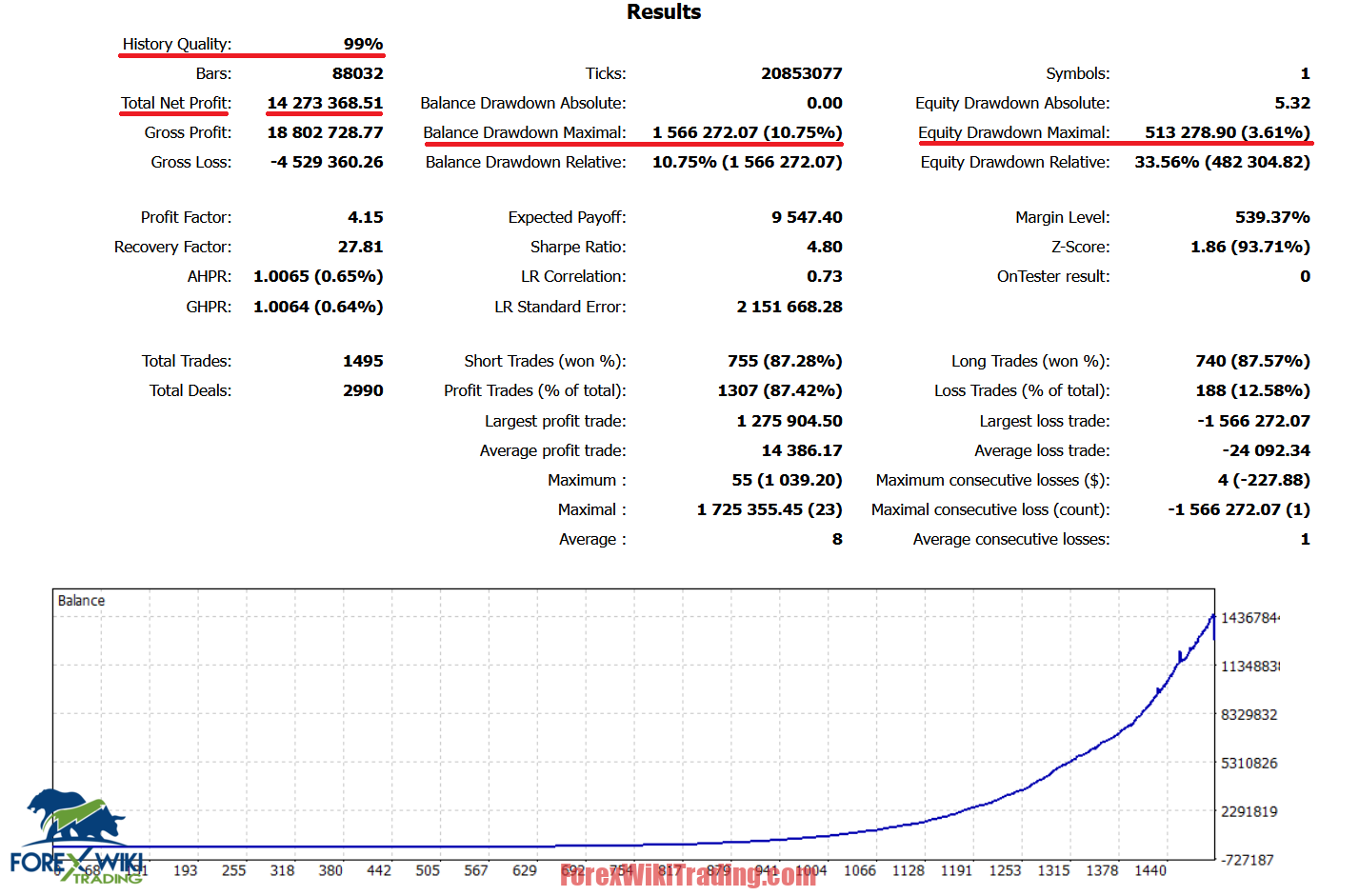This screenshot has width=1359, height=896.
Task: Click the Recovery Factor value 27.81
Action: (360, 247)
